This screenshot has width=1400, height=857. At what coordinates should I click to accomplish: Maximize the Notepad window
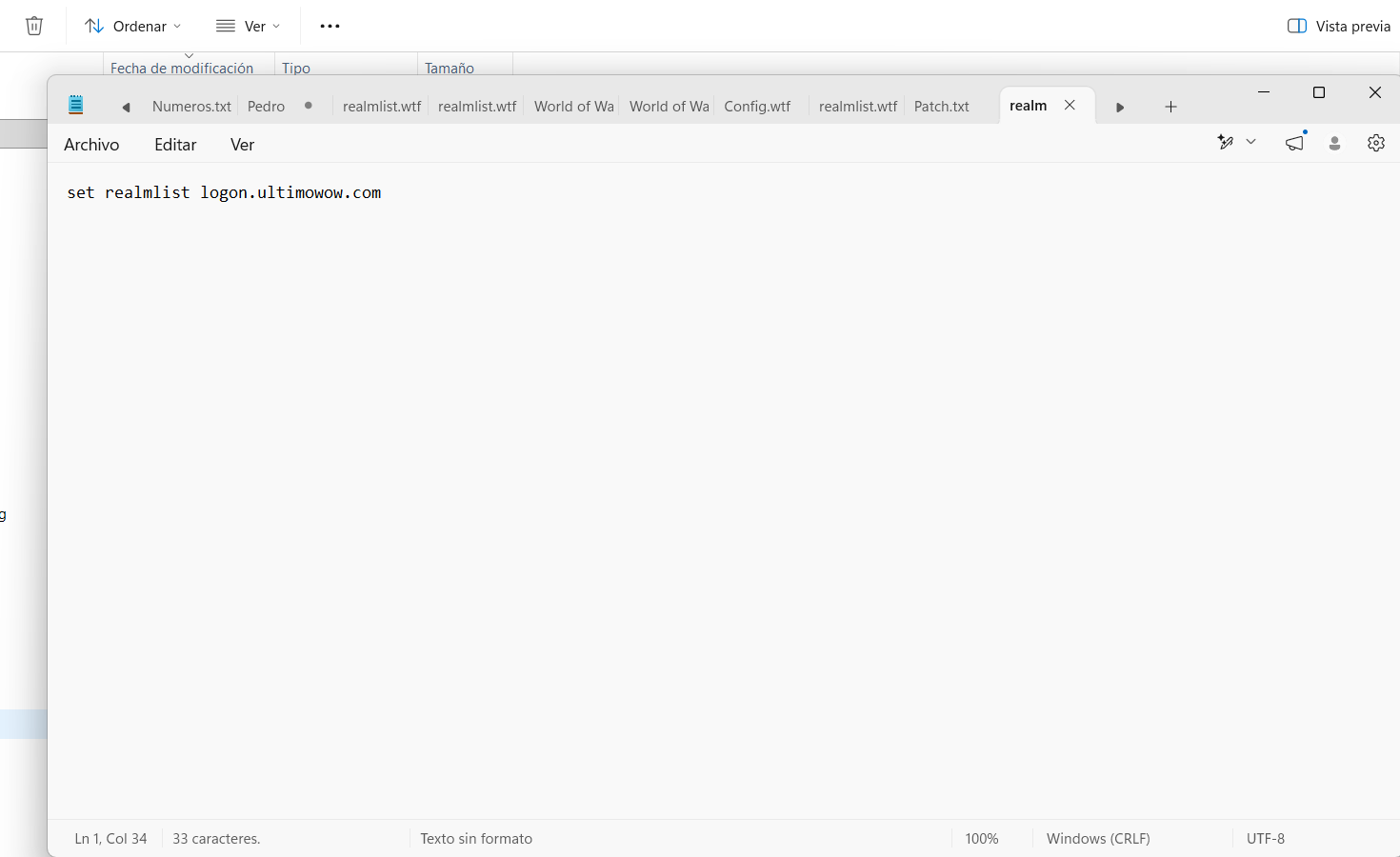coord(1319,92)
